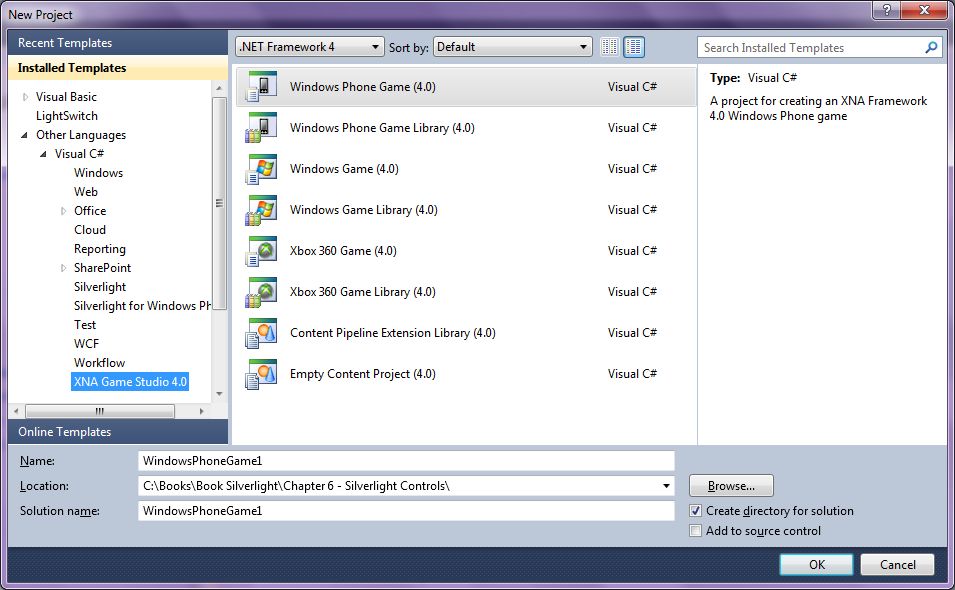Click the tree scroll left arrow
This screenshot has height=590, width=955.
click(x=16, y=411)
